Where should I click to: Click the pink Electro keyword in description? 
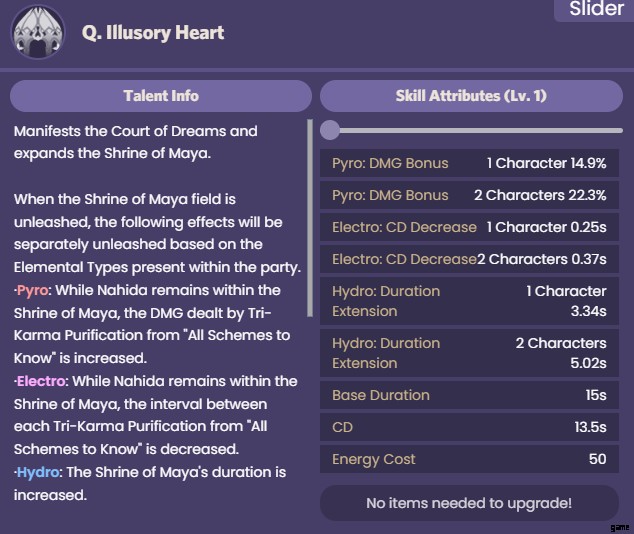tap(40, 381)
